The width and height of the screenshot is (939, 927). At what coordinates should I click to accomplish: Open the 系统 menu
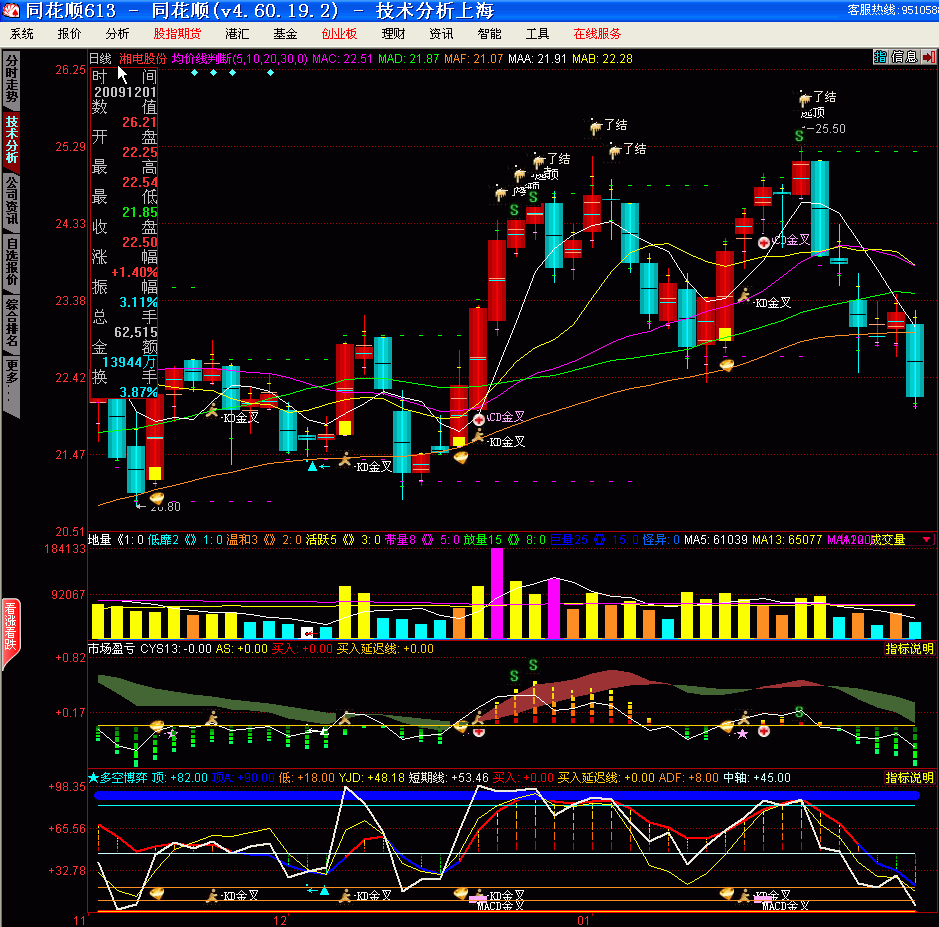pyautogui.click(x=22, y=34)
